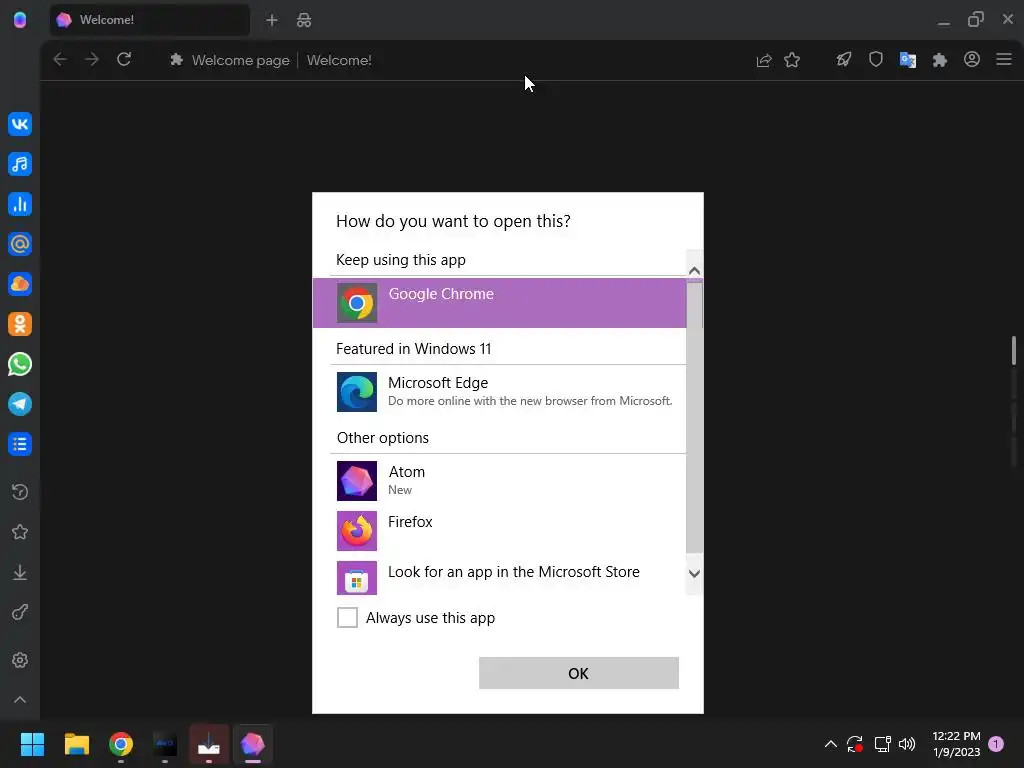The height and width of the screenshot is (768, 1024).
Task: Open downloads from the sidebar
Action: [x=20, y=572]
